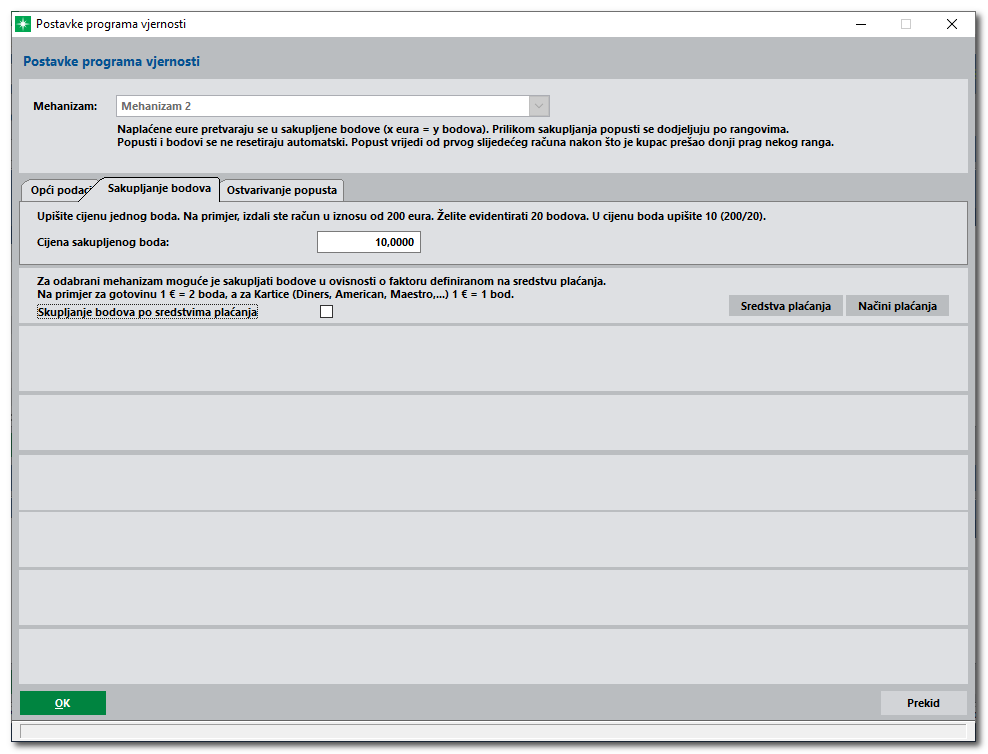Screen dimensions: 988x754
Task: Click the Cijena sakupljenog boda value field
Action: 369,242
